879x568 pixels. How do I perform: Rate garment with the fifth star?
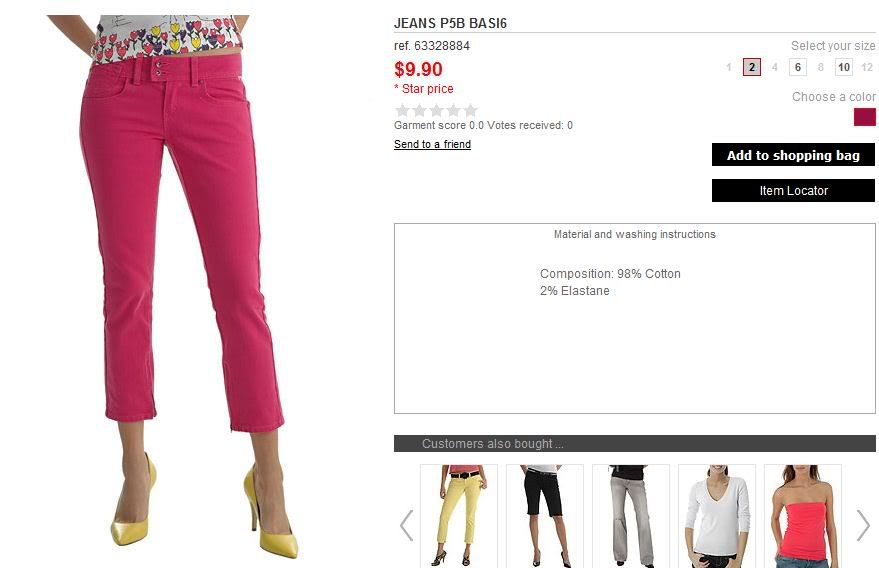[x=471, y=110]
